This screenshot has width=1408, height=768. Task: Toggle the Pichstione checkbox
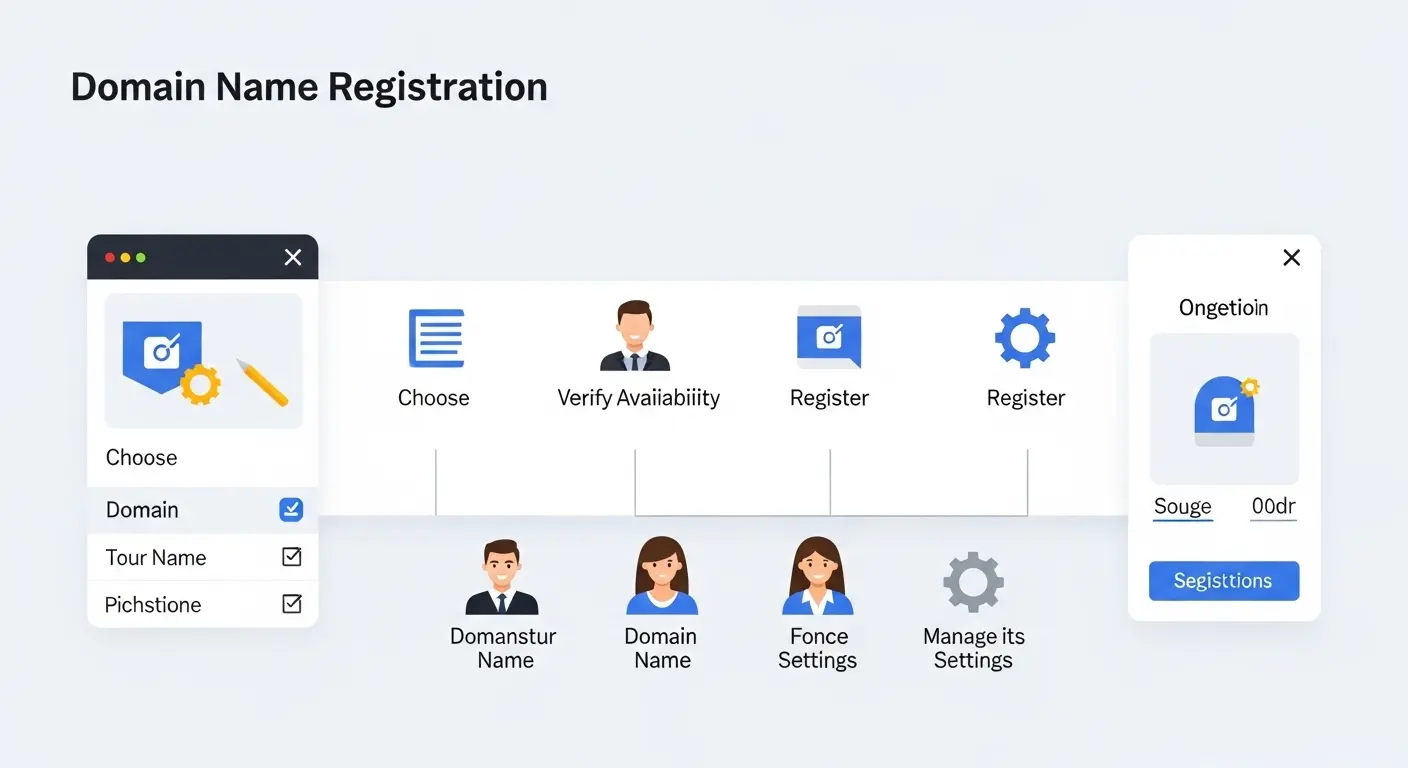pos(292,604)
